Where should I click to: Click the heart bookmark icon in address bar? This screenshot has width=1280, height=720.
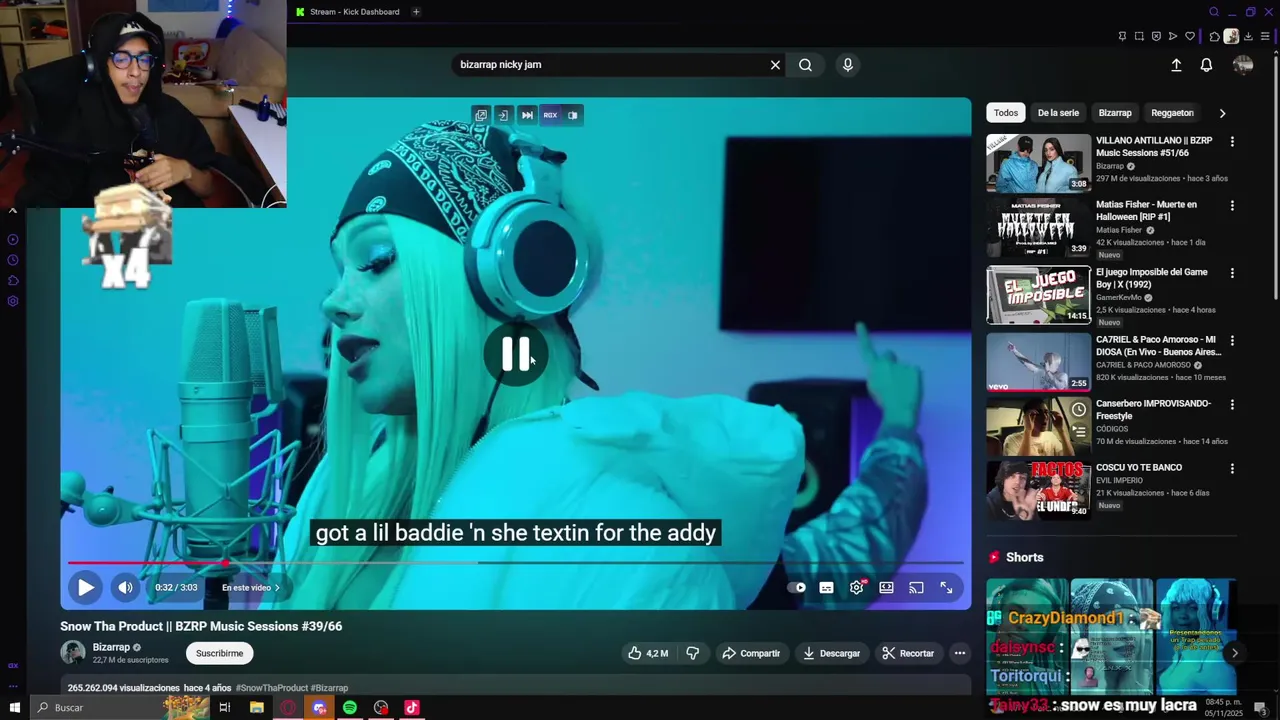(x=1190, y=36)
